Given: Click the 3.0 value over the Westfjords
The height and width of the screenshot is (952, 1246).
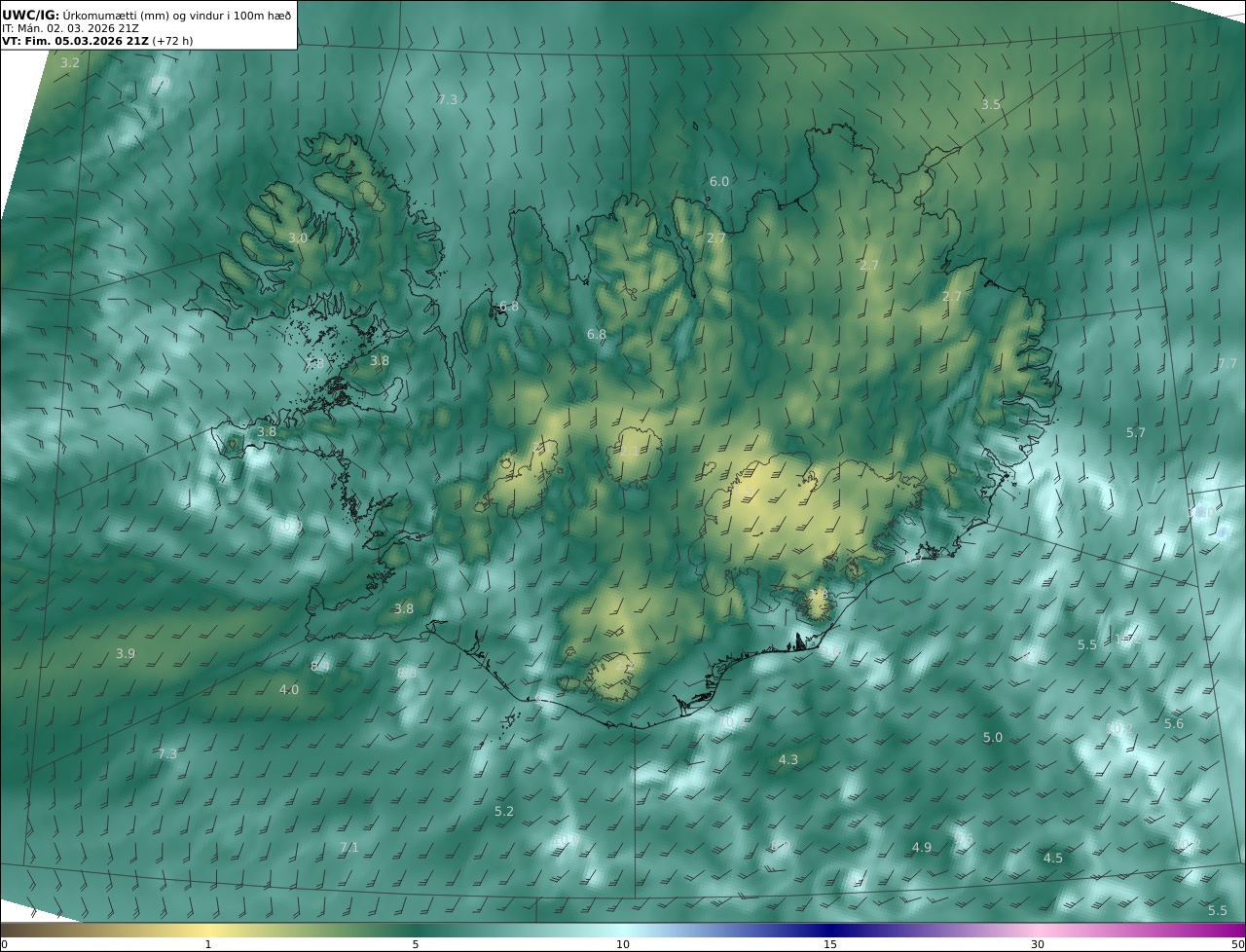Looking at the screenshot, I should pos(298,238).
